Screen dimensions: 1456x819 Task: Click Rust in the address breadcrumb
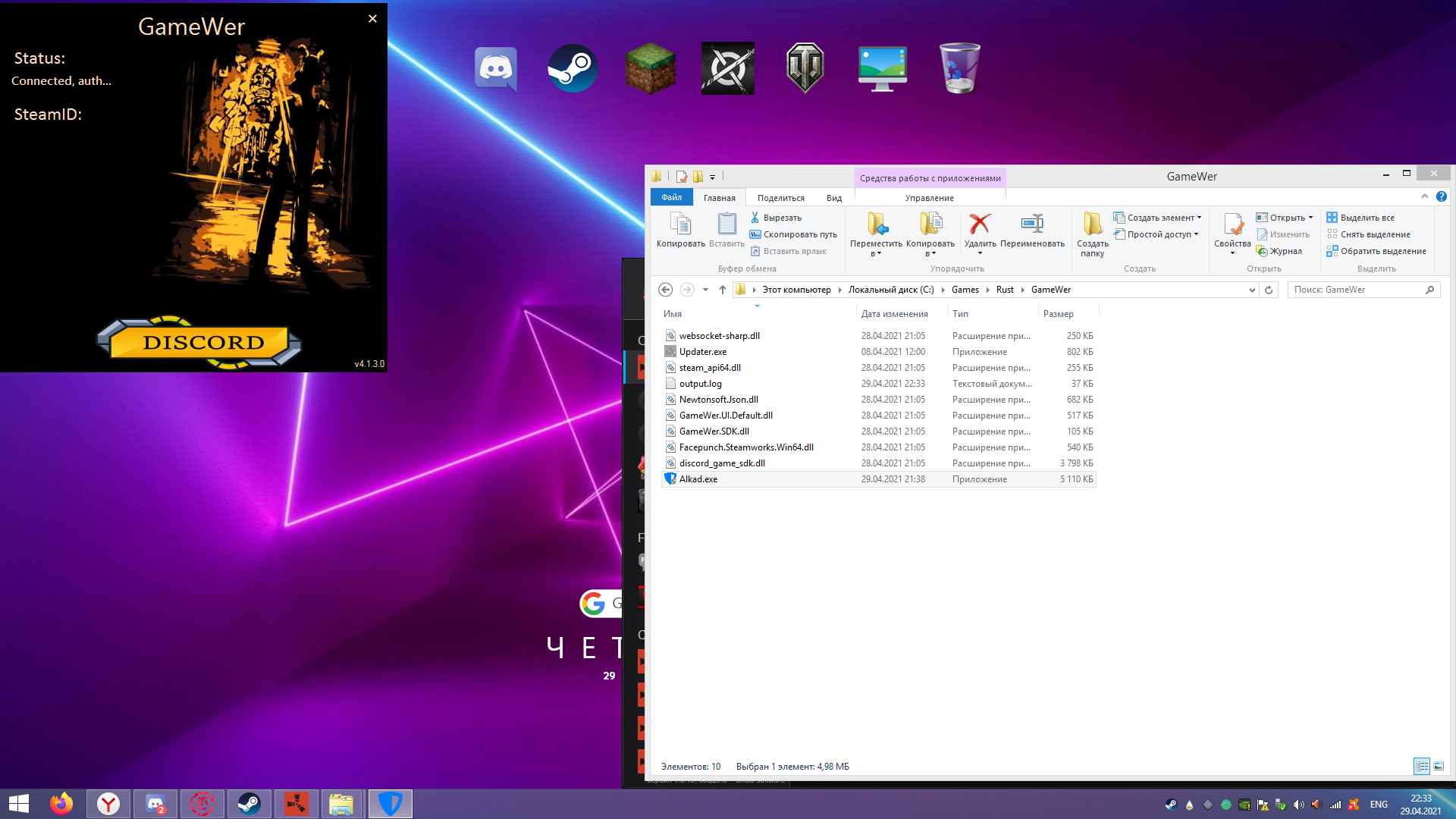pos(1005,290)
